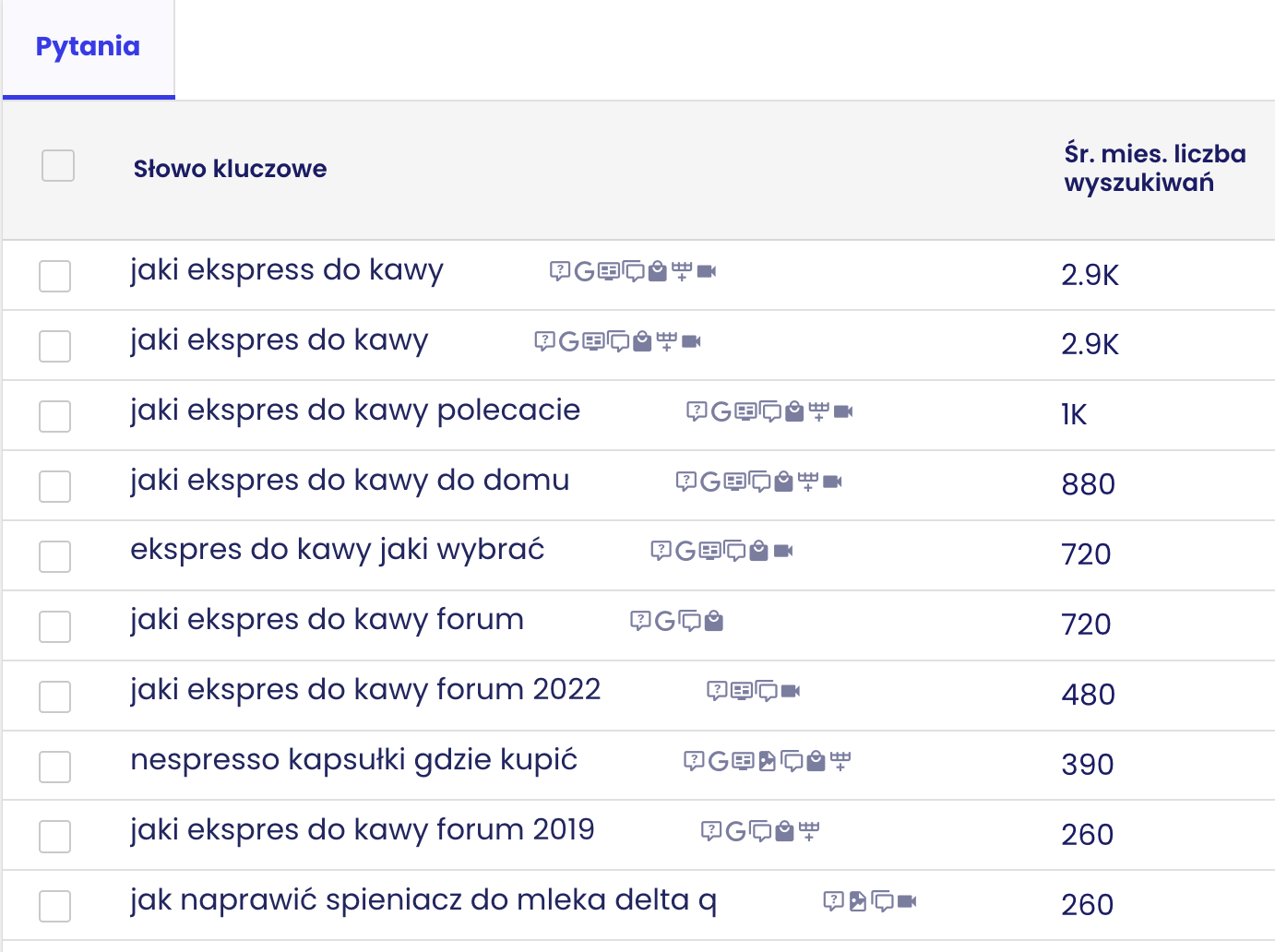This screenshot has height=952, width=1275.
Task: Click keyword 'nespresso kapsułki gdzie kupić'
Action: 353,760
